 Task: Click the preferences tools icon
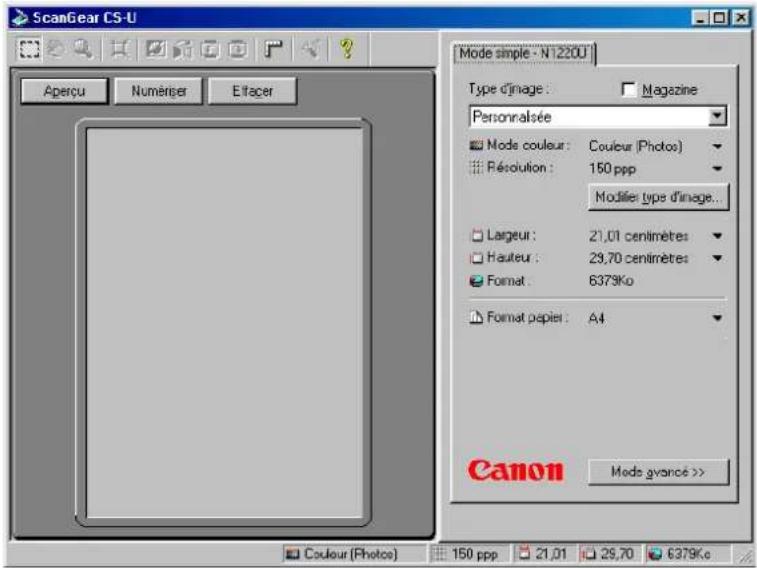click(x=310, y=49)
